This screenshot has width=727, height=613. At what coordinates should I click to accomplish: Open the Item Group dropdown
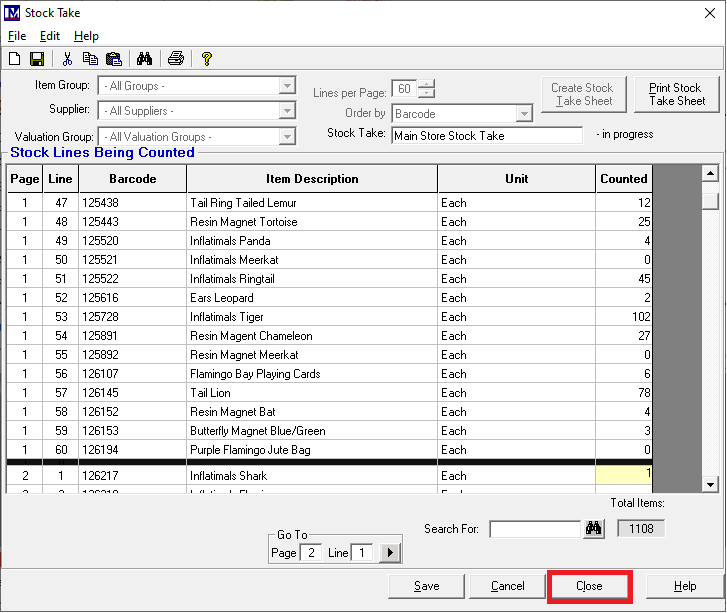[x=287, y=86]
